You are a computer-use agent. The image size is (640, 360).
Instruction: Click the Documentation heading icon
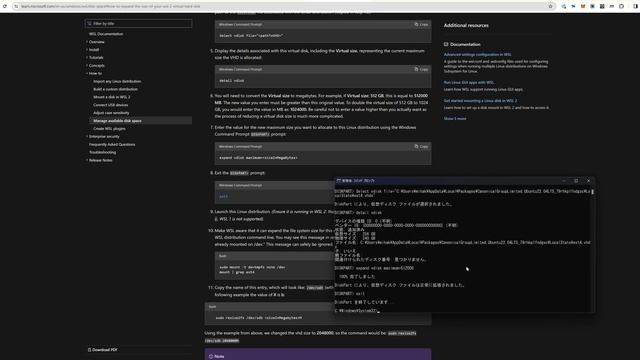coord(446,44)
